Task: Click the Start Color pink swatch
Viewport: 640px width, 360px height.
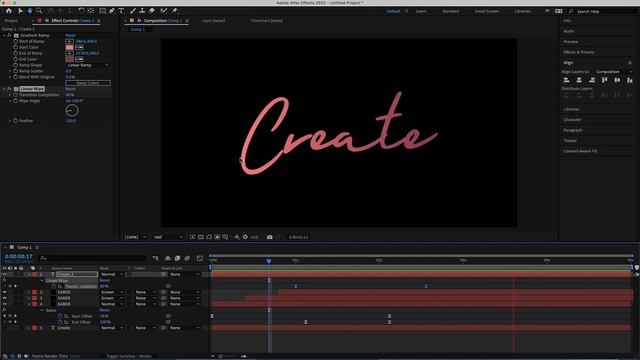Action: [x=69, y=47]
